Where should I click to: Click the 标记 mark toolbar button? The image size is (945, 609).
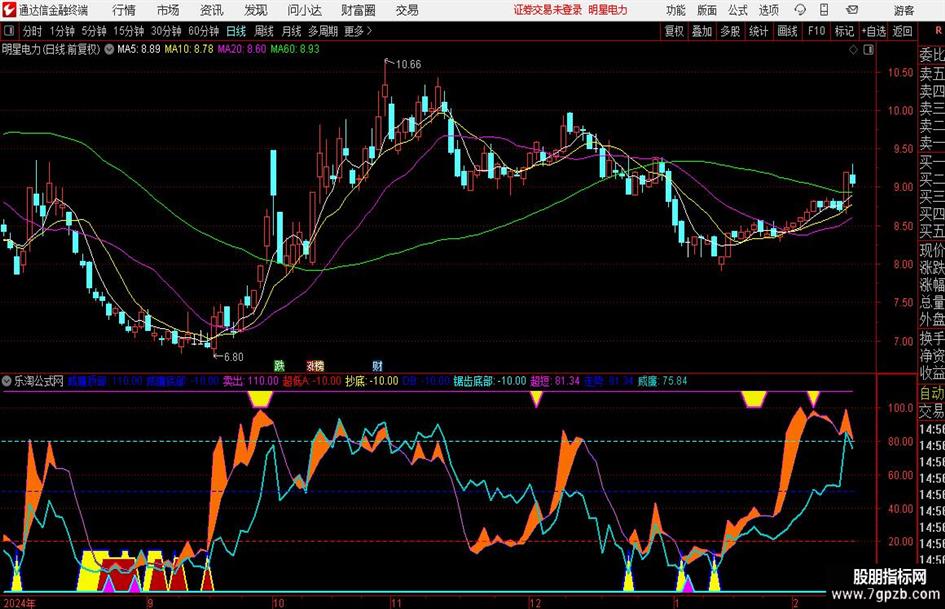point(844,31)
